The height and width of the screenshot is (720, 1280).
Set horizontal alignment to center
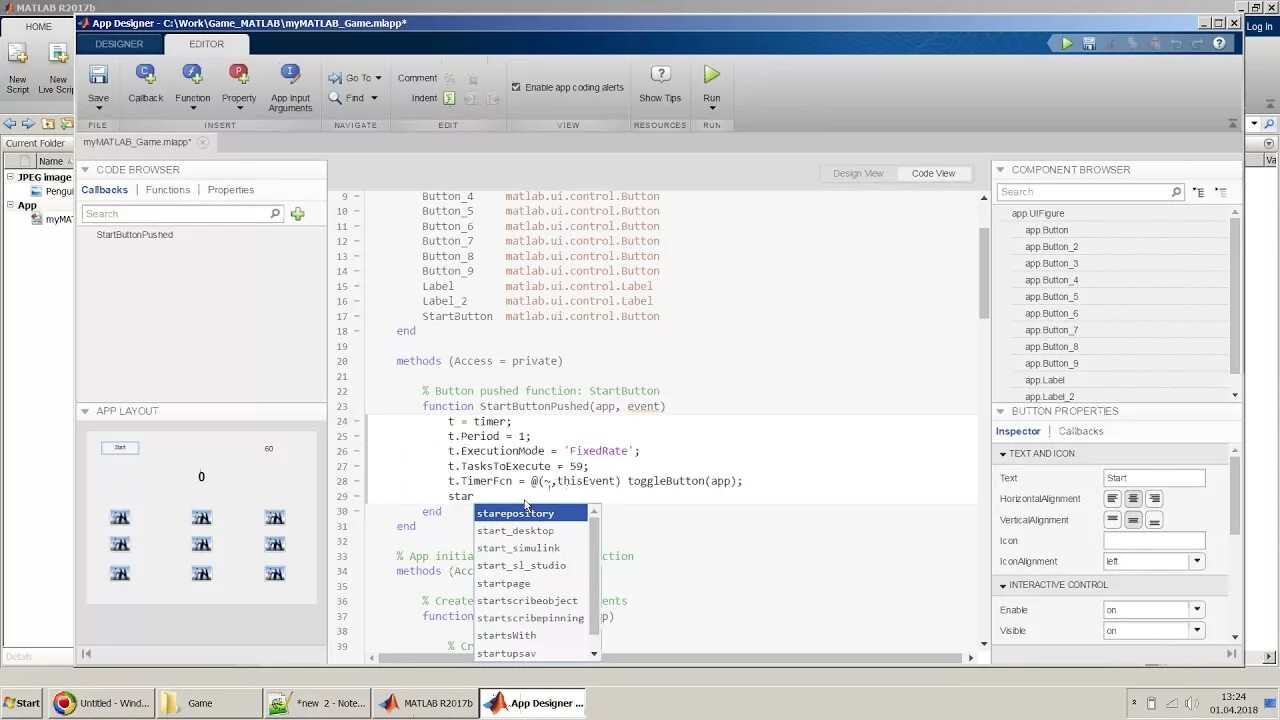pyautogui.click(x=1133, y=498)
